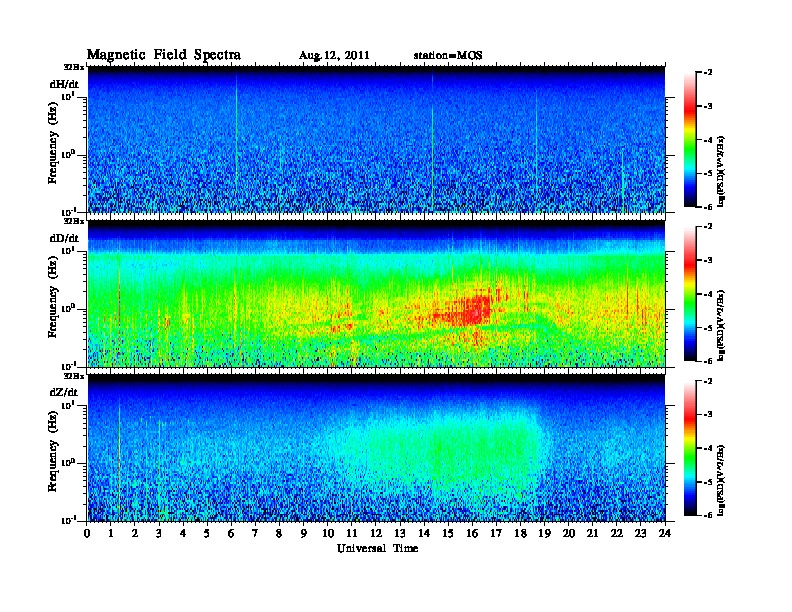
Task: Click the "12" hour tick label
Action: (x=376, y=533)
